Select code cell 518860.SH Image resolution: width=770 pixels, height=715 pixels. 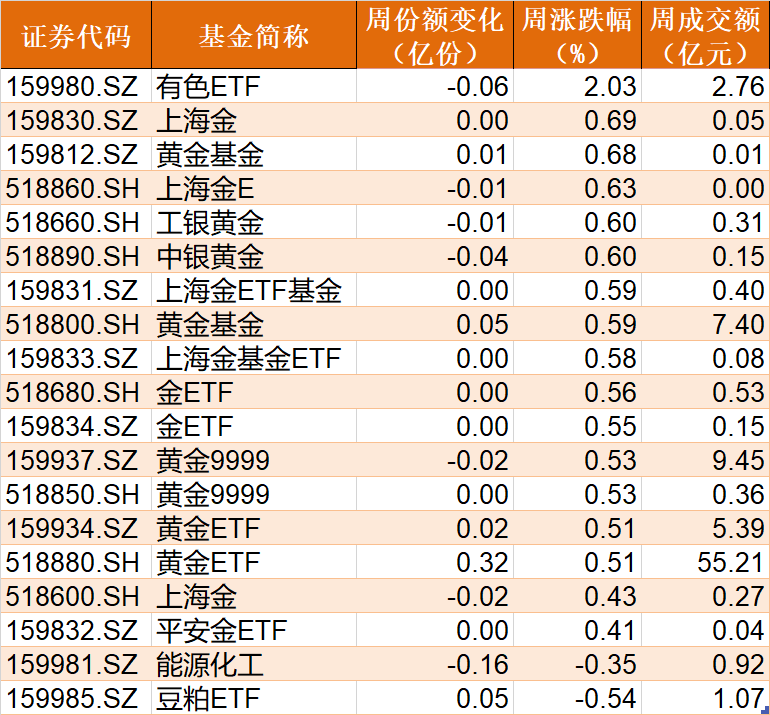76,189
